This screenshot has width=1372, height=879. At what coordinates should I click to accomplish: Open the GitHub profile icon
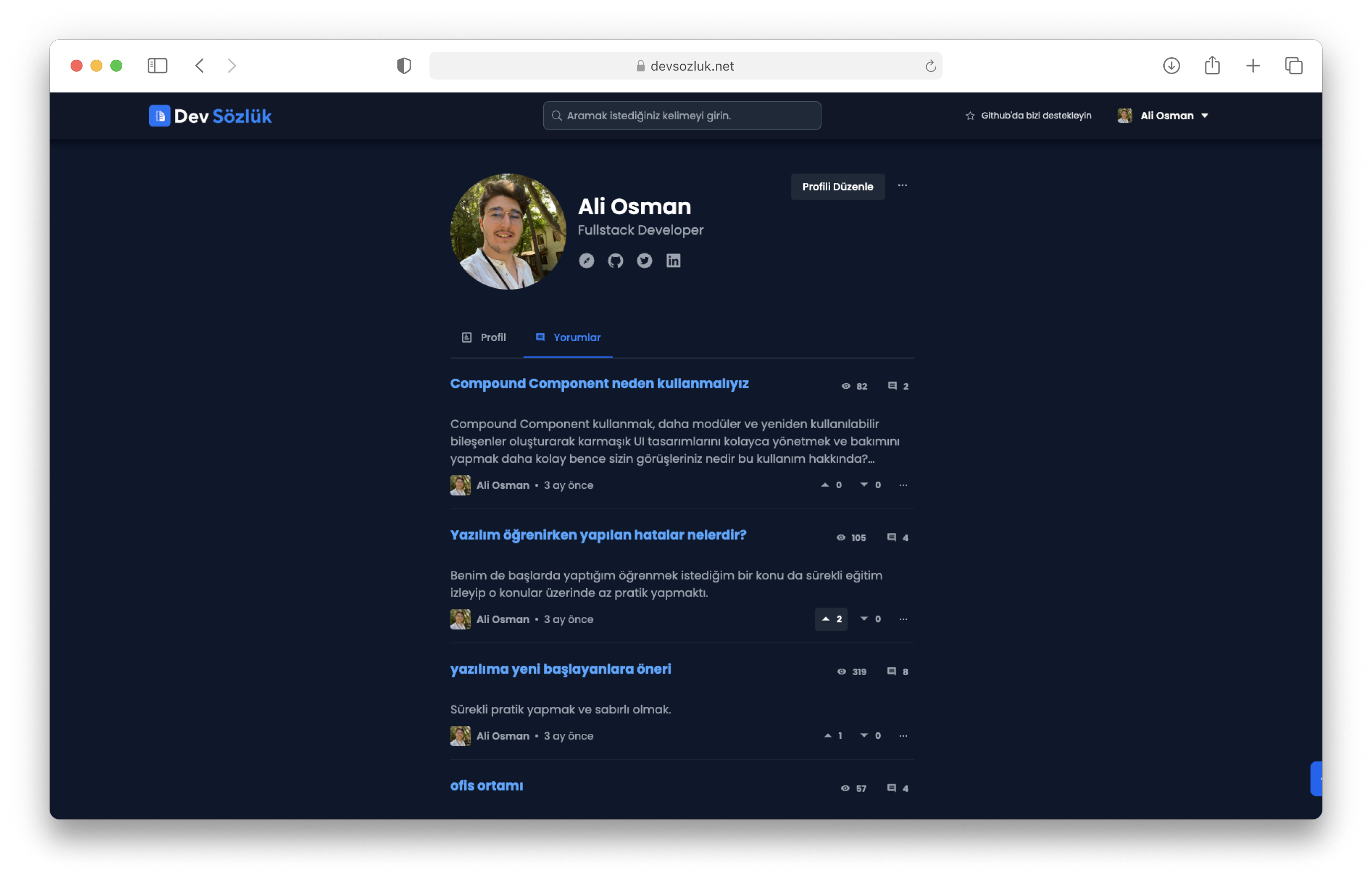pyautogui.click(x=615, y=261)
